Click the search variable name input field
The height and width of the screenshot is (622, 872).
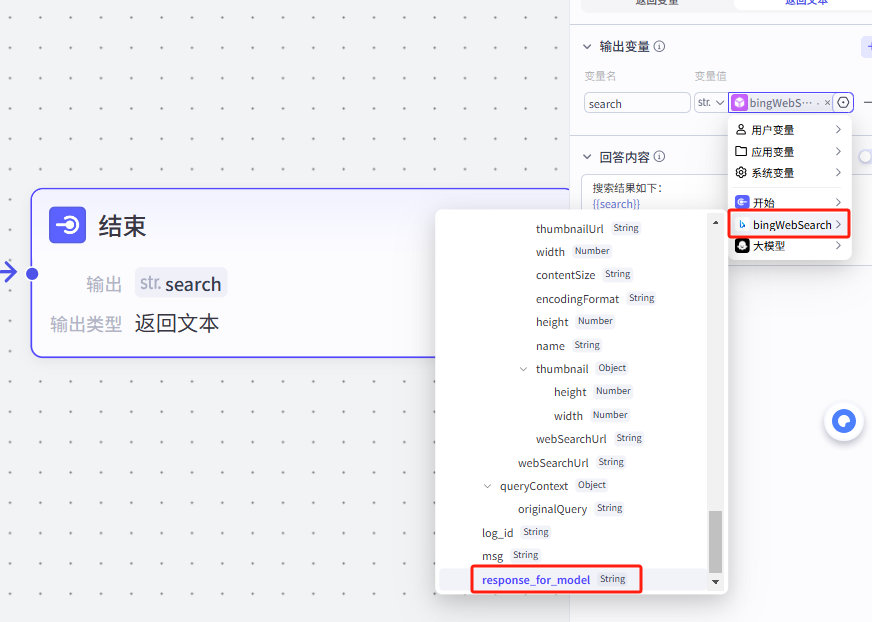[637, 103]
